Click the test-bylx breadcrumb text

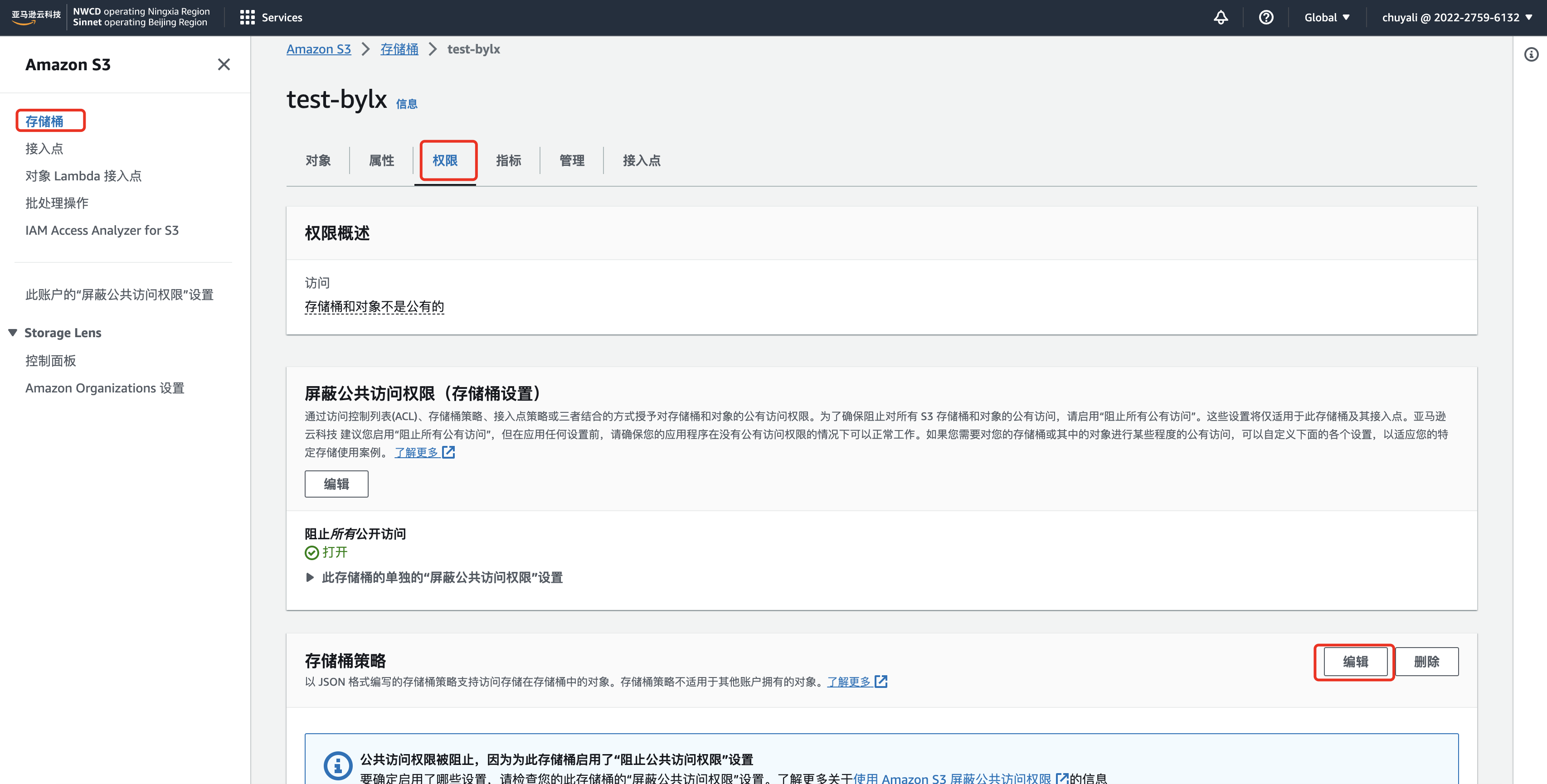473,49
